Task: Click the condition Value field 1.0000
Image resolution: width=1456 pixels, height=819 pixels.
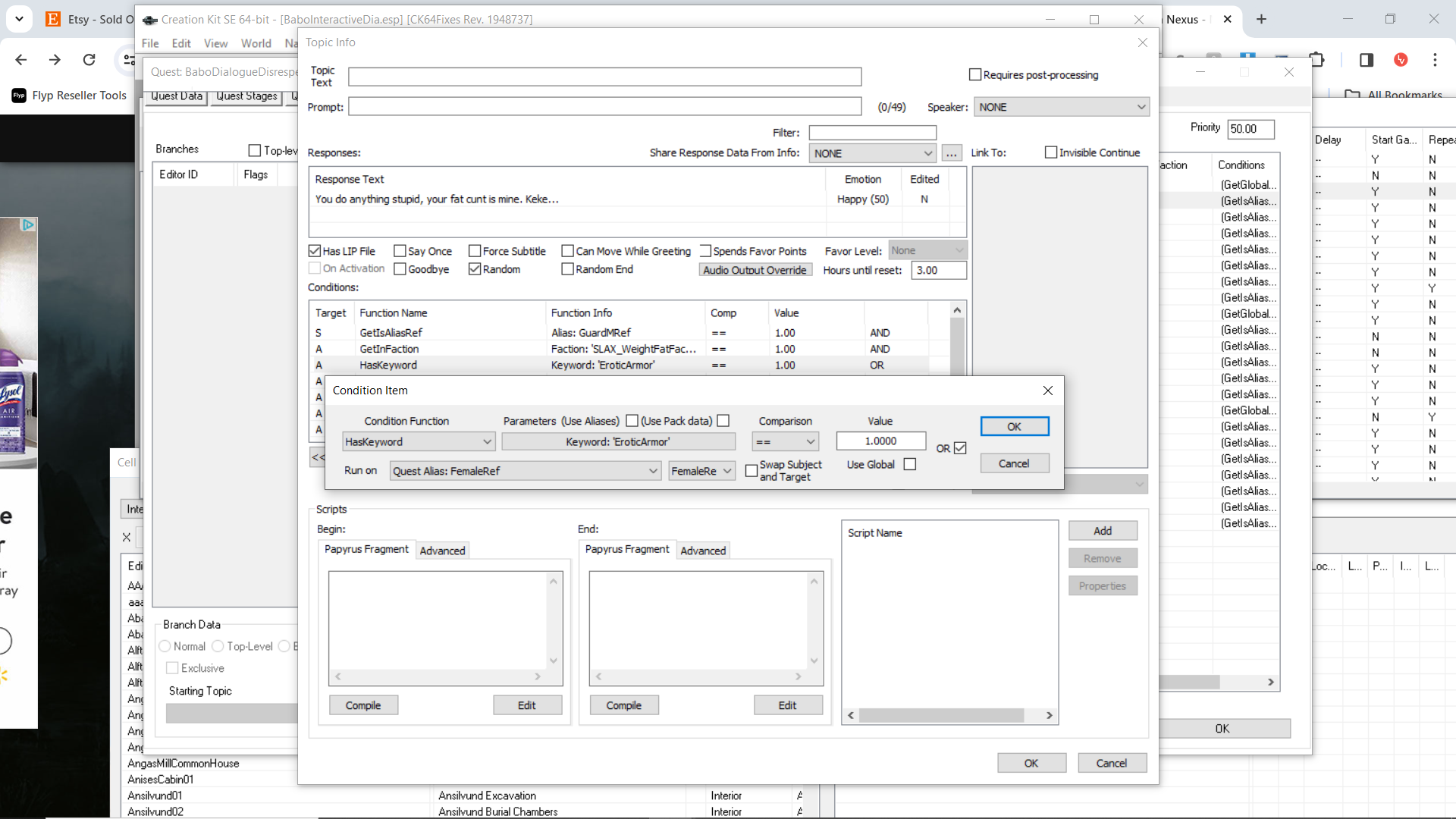Action: click(x=880, y=441)
